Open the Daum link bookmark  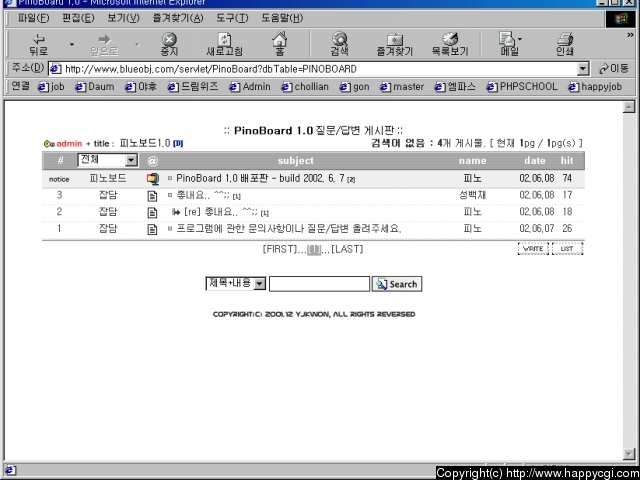(x=95, y=87)
